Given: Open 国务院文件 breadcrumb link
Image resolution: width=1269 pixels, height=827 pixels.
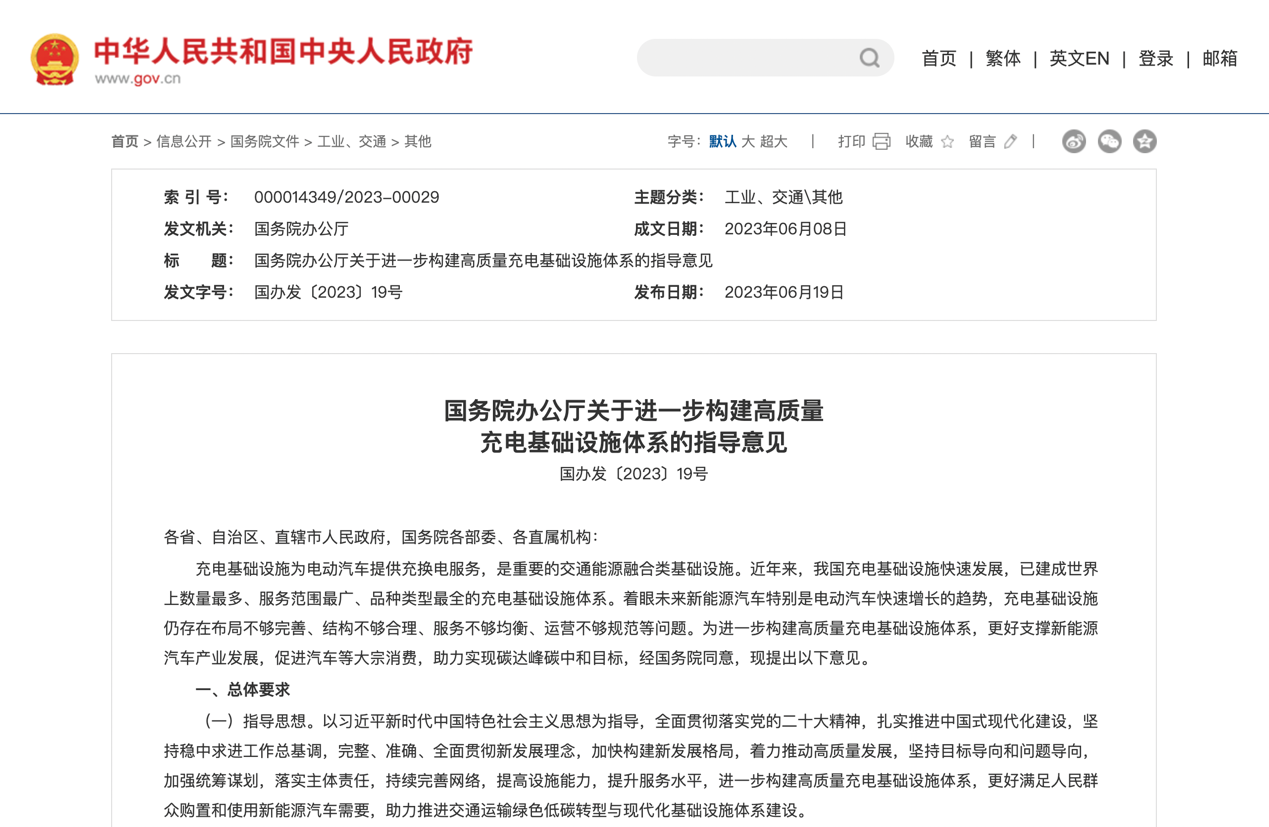Looking at the screenshot, I should pos(264,142).
